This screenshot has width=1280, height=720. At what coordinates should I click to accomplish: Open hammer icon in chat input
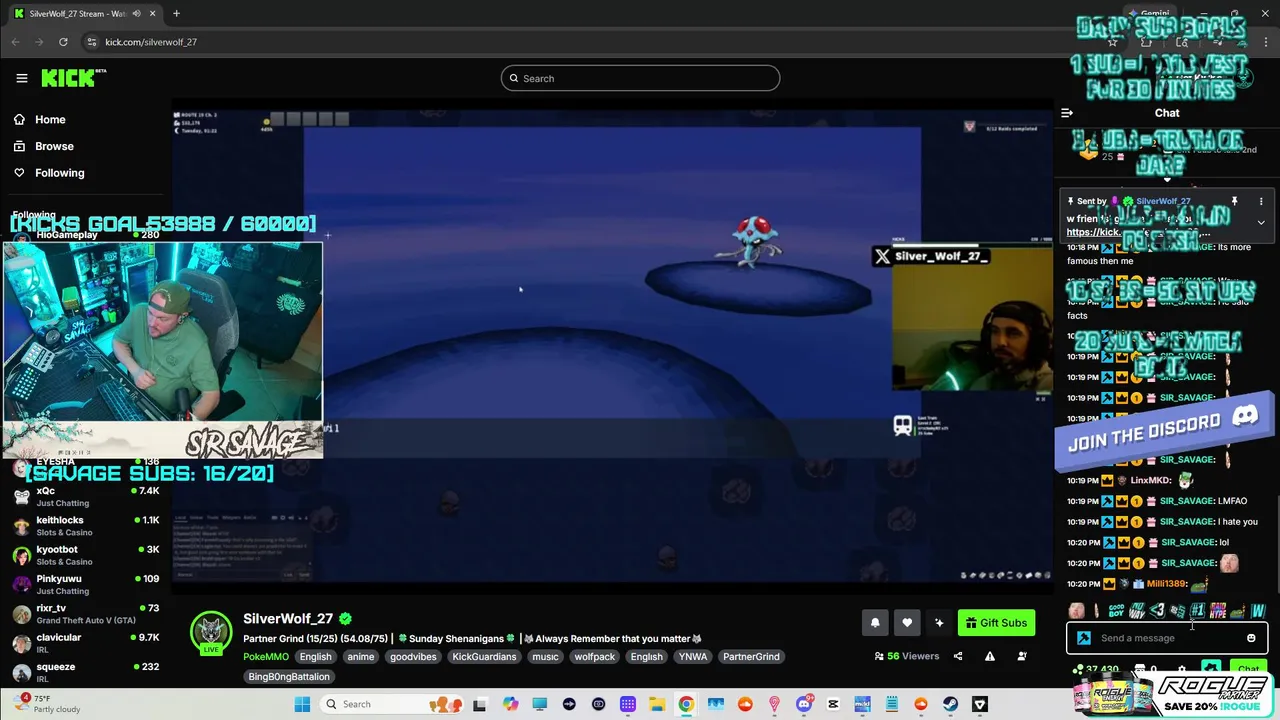tap(1083, 638)
